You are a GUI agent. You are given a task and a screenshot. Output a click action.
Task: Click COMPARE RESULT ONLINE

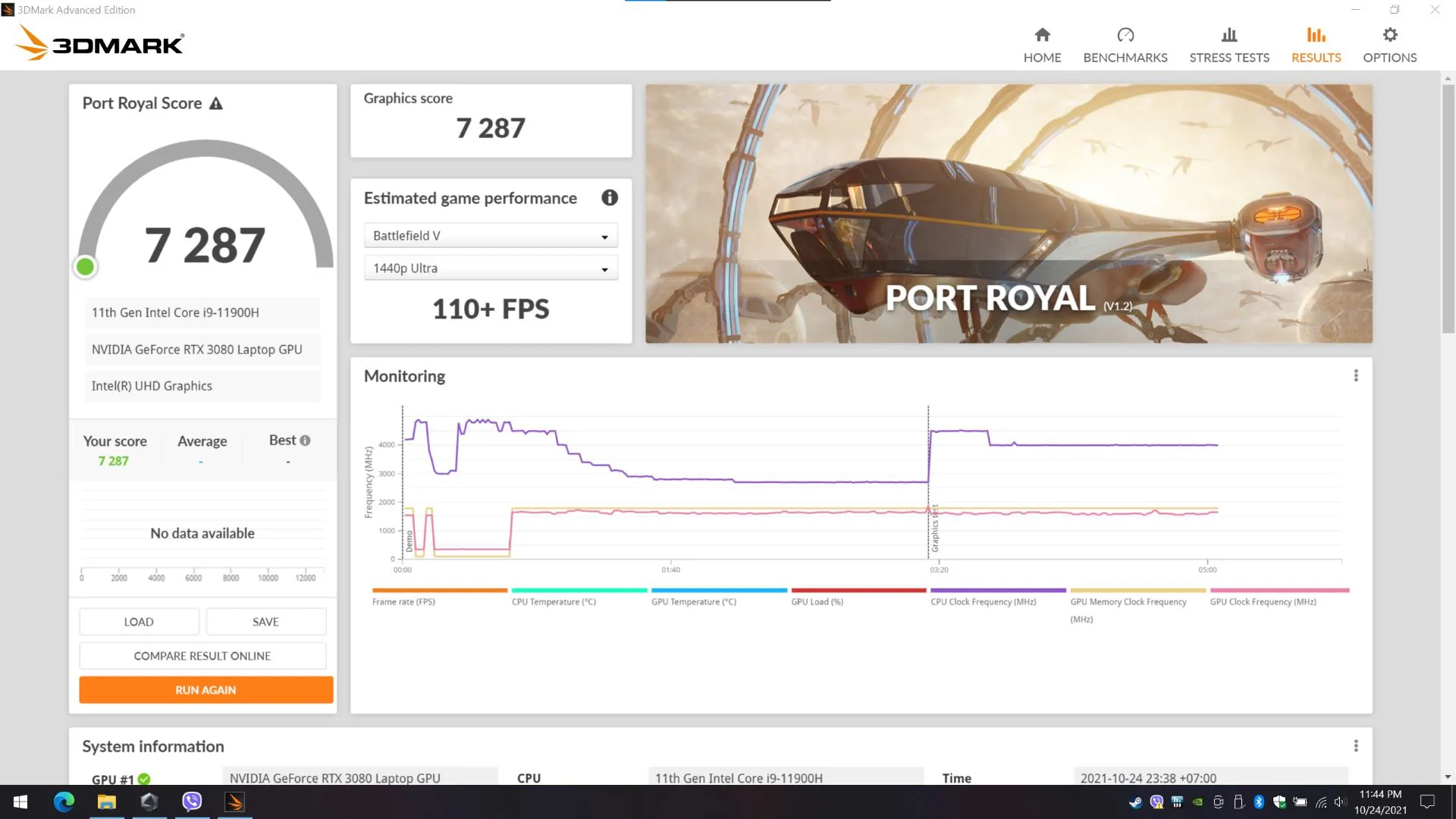[202, 656]
